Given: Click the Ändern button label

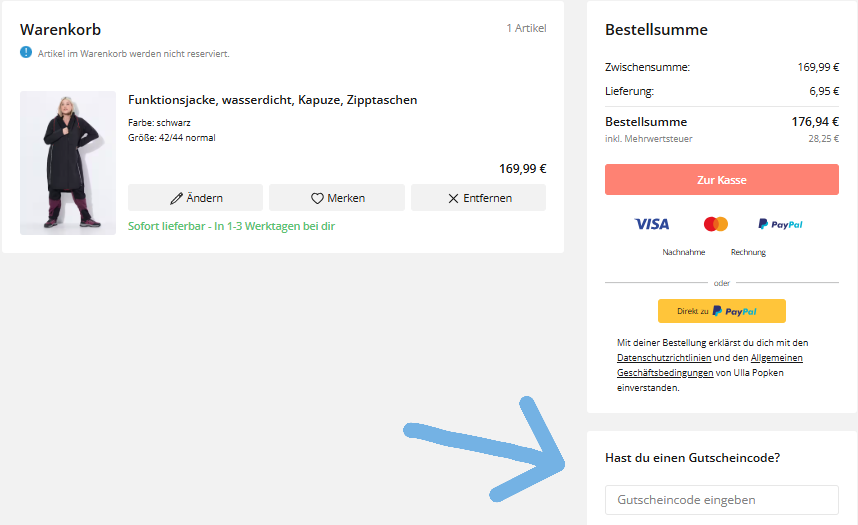Looking at the screenshot, I should pos(205,198).
